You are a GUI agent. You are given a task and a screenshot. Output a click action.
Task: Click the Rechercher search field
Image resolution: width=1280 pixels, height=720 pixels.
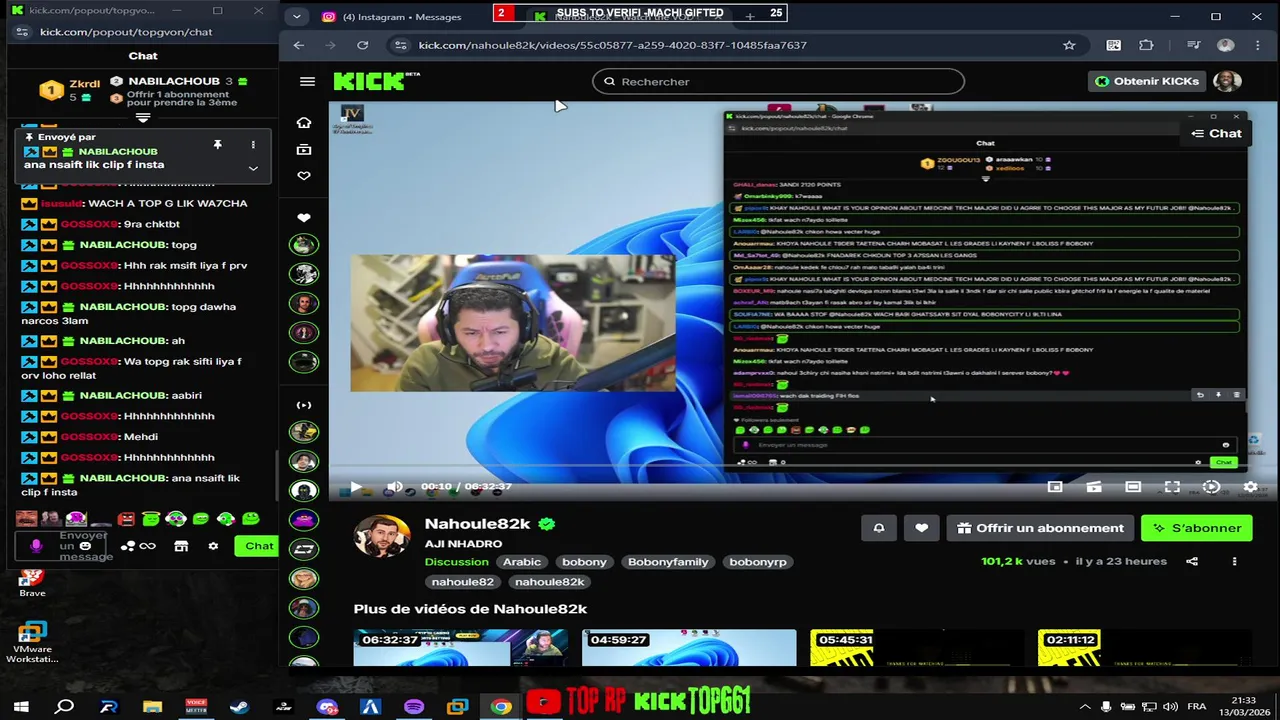[x=779, y=82]
